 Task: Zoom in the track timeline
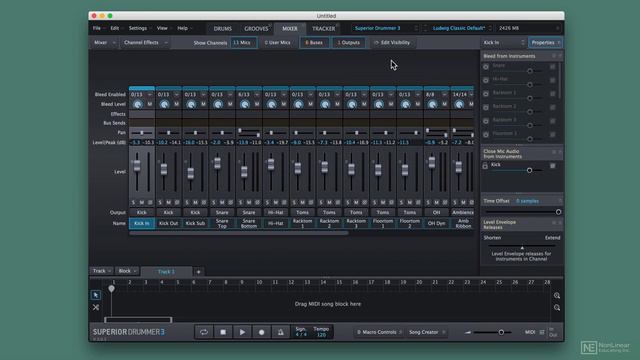557,296
